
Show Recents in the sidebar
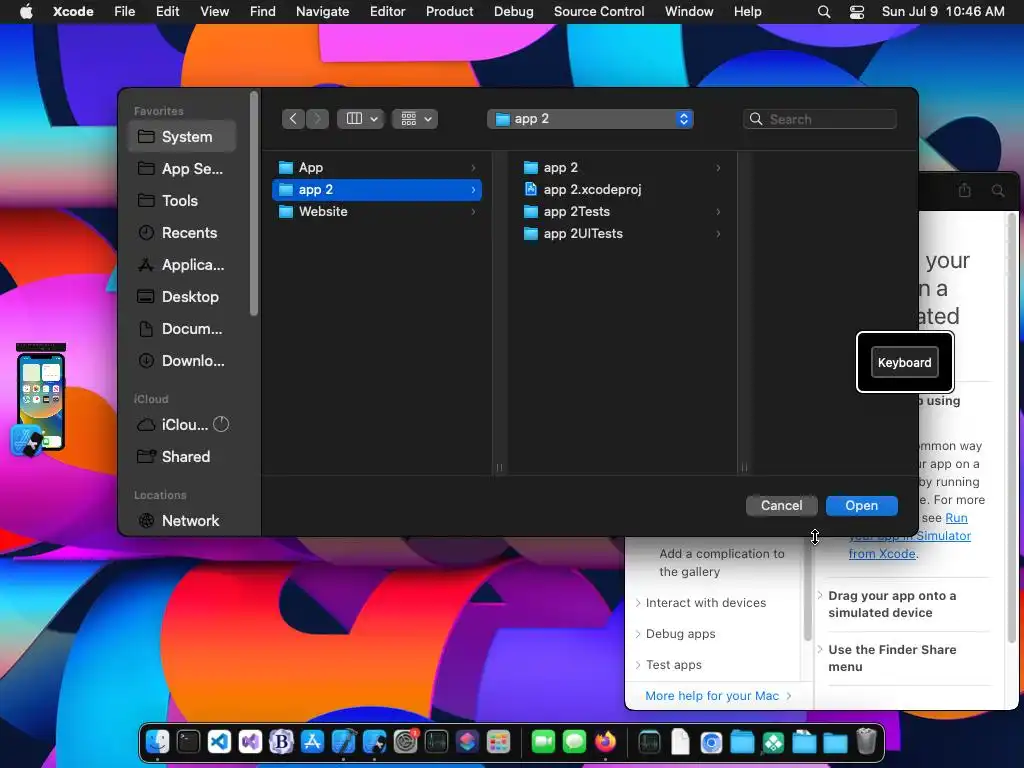tap(182, 232)
